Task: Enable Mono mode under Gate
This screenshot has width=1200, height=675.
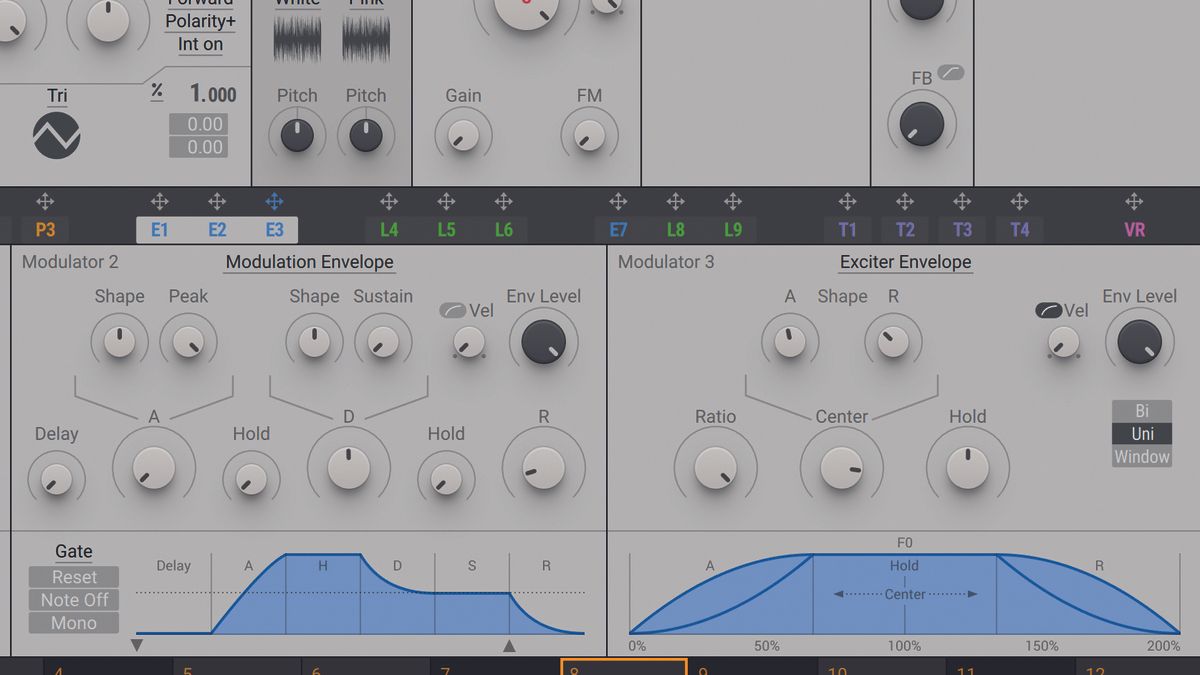Action: point(74,623)
